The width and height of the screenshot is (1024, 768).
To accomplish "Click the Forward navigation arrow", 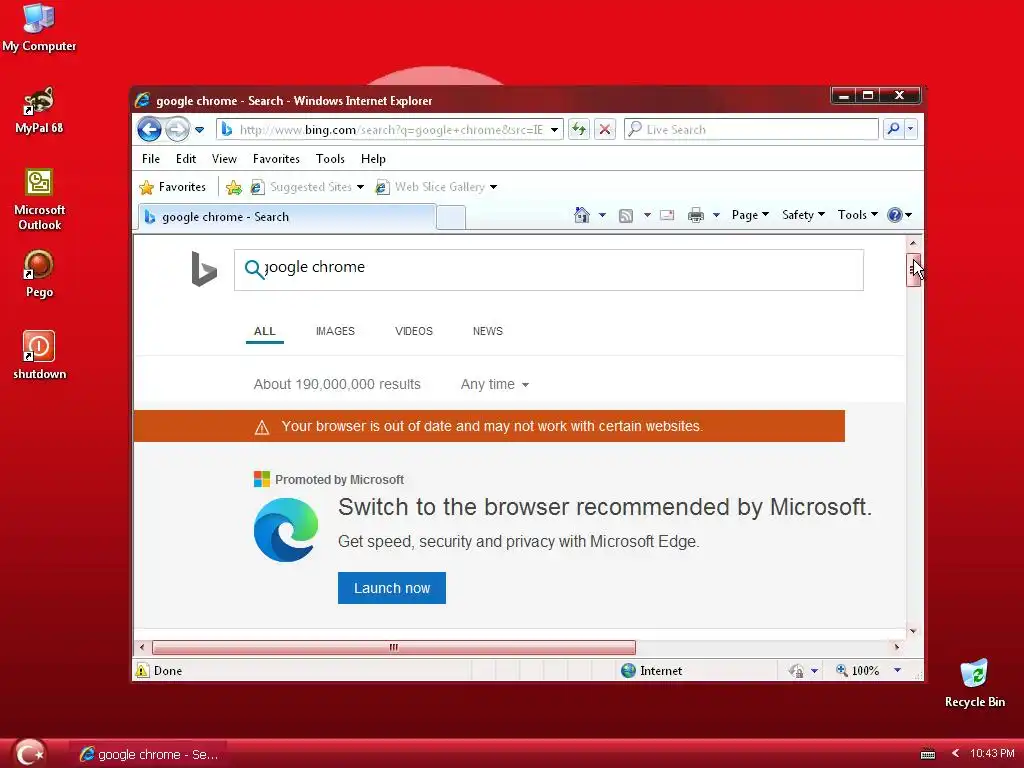I will (x=176, y=129).
